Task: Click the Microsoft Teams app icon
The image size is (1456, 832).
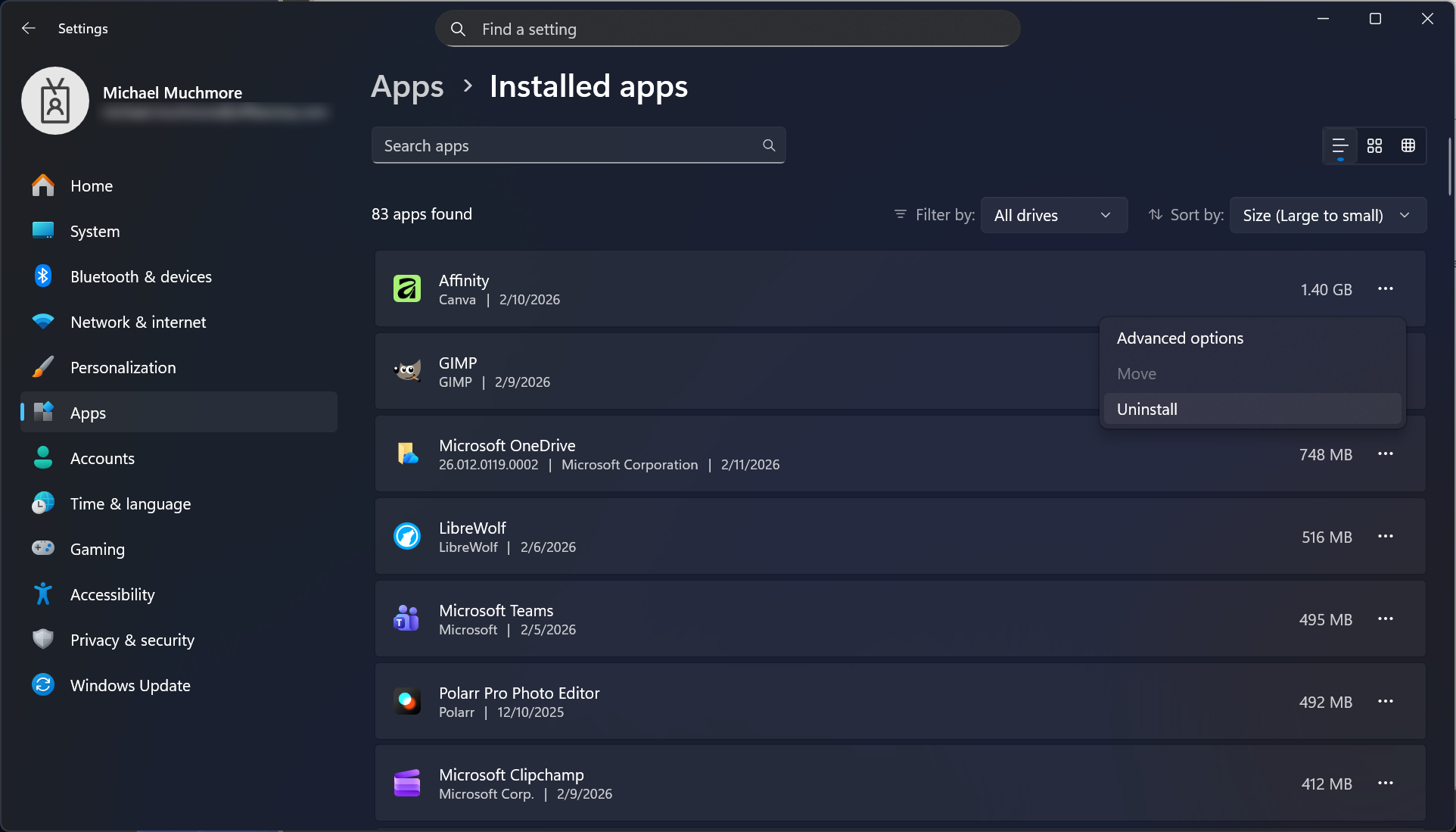Action: pos(406,618)
